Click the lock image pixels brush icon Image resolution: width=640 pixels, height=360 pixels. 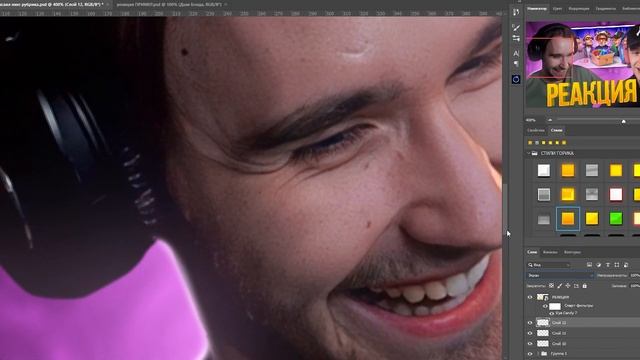point(560,286)
